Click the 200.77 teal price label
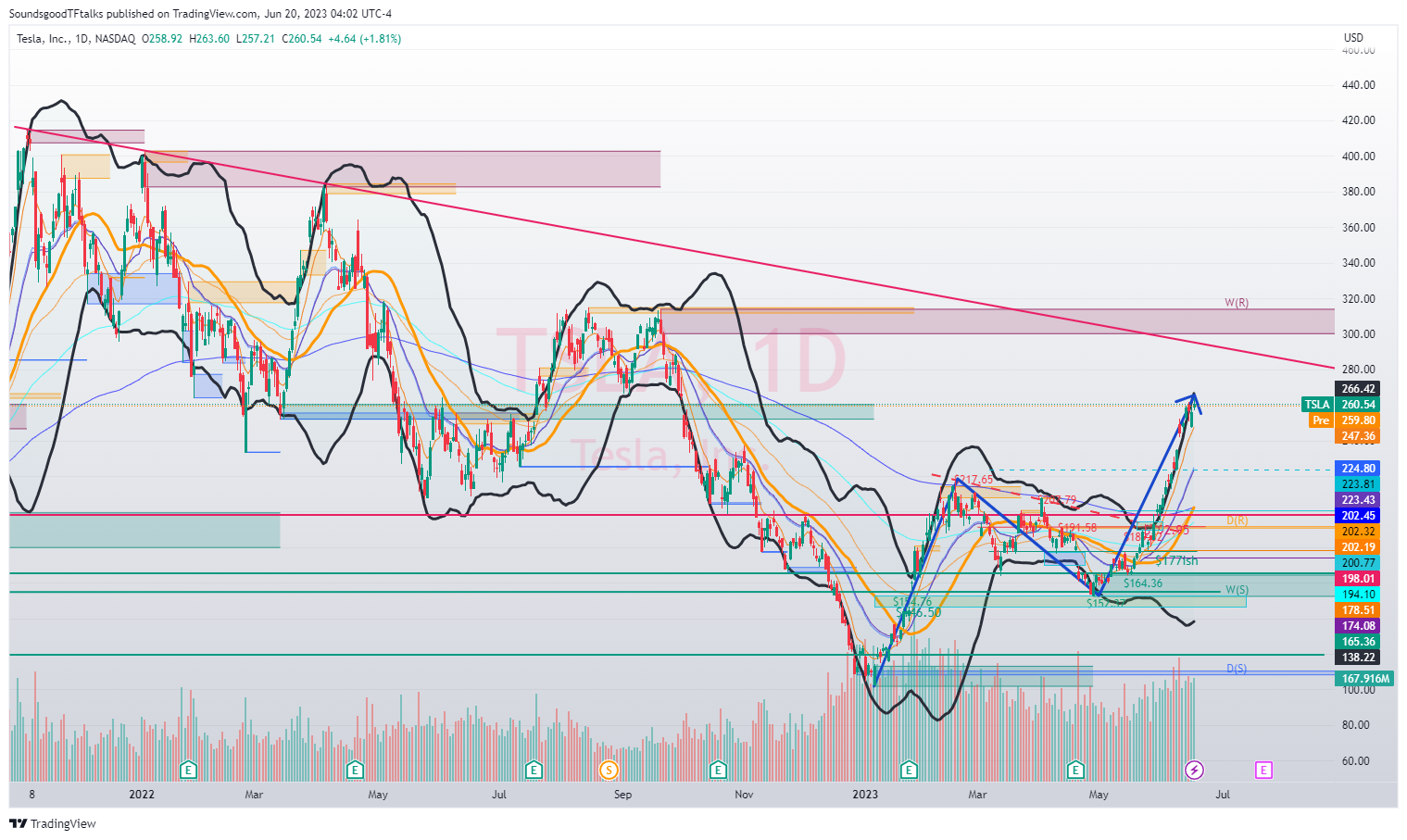The width and height of the screenshot is (1407, 840). click(1357, 562)
